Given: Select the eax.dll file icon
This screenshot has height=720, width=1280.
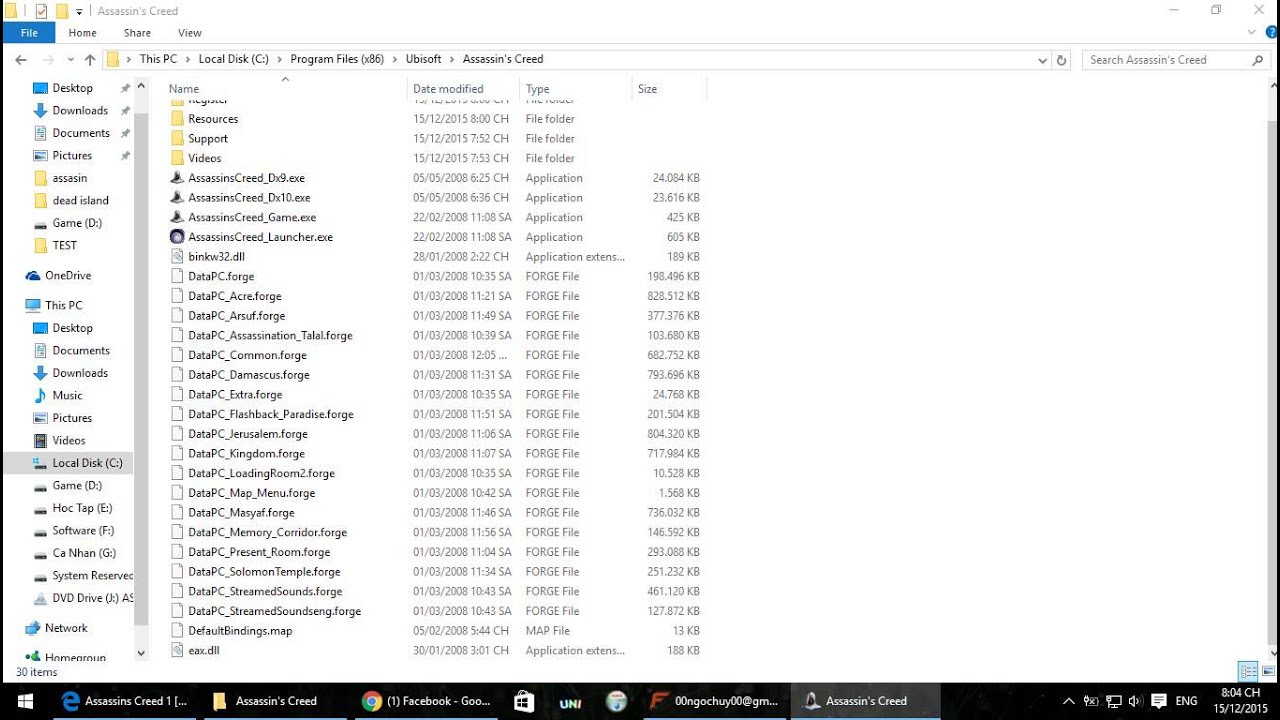Looking at the screenshot, I should (177, 650).
